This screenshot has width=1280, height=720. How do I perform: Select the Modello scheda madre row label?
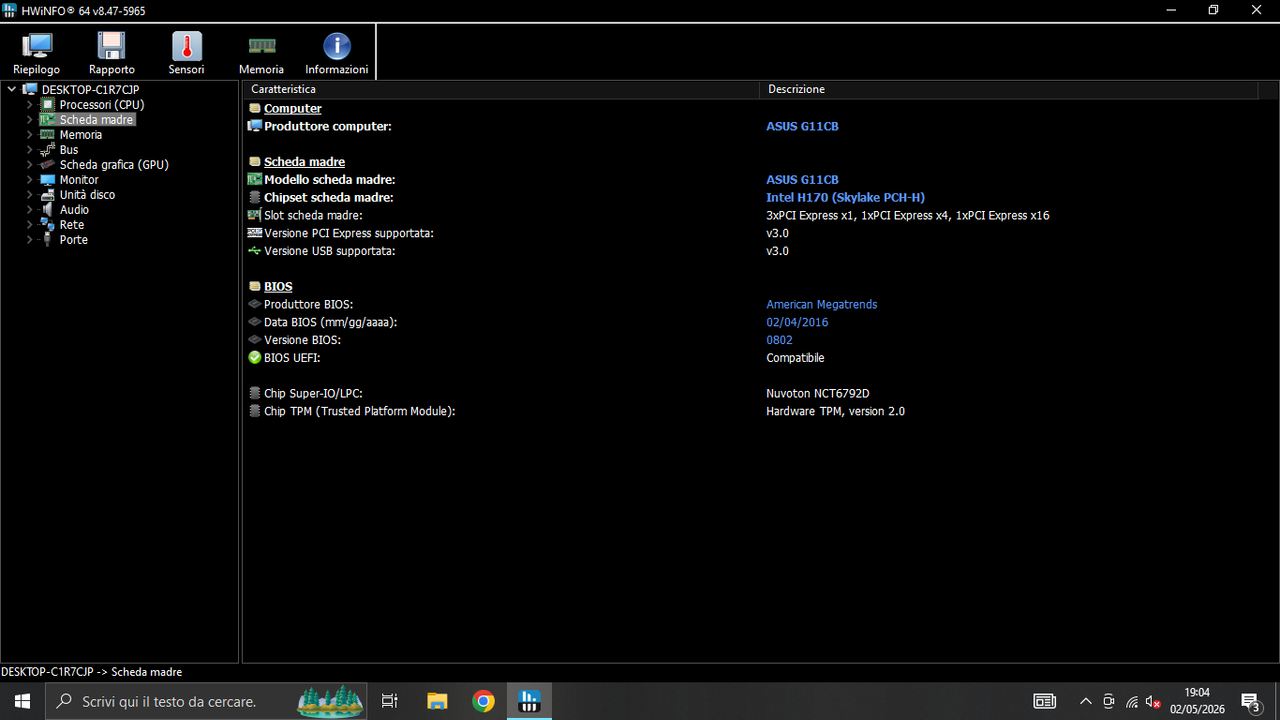(330, 180)
